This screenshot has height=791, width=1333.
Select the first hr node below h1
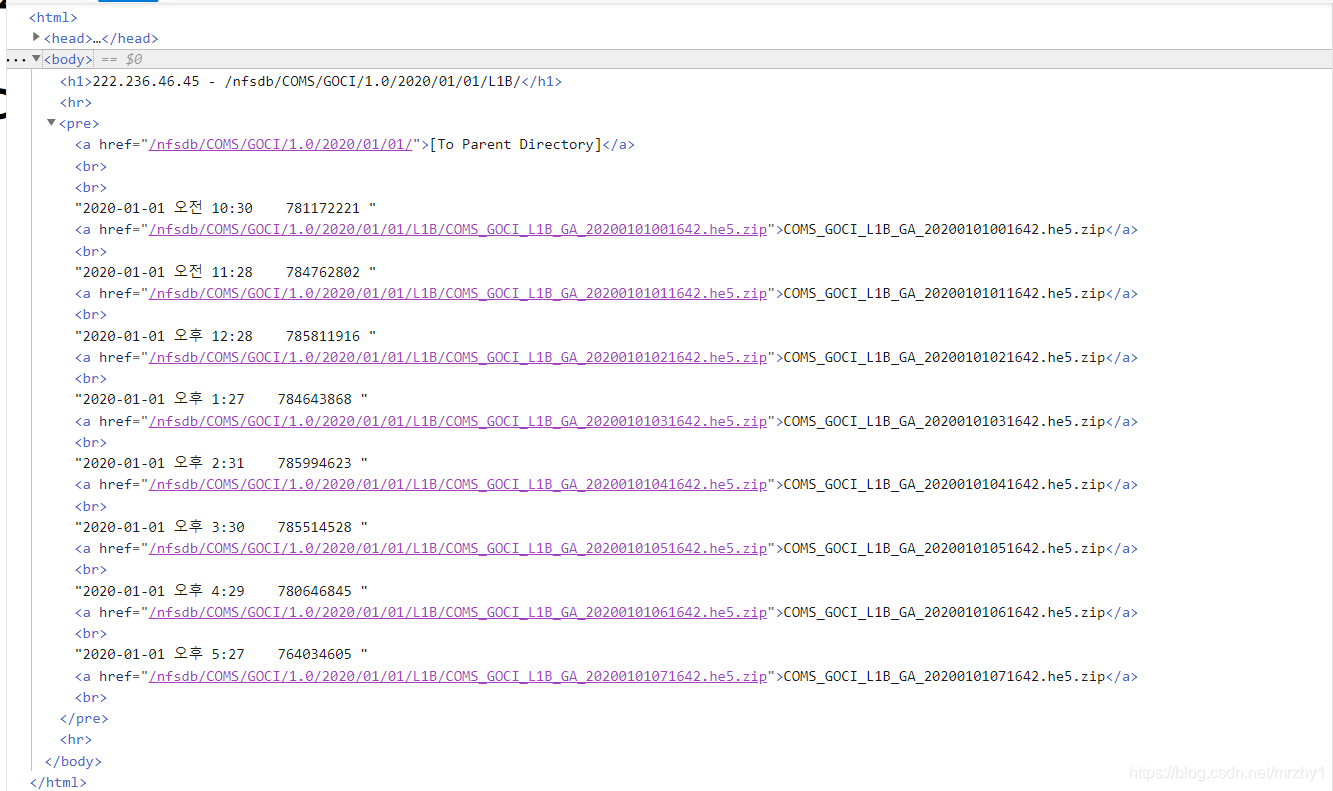click(x=76, y=102)
